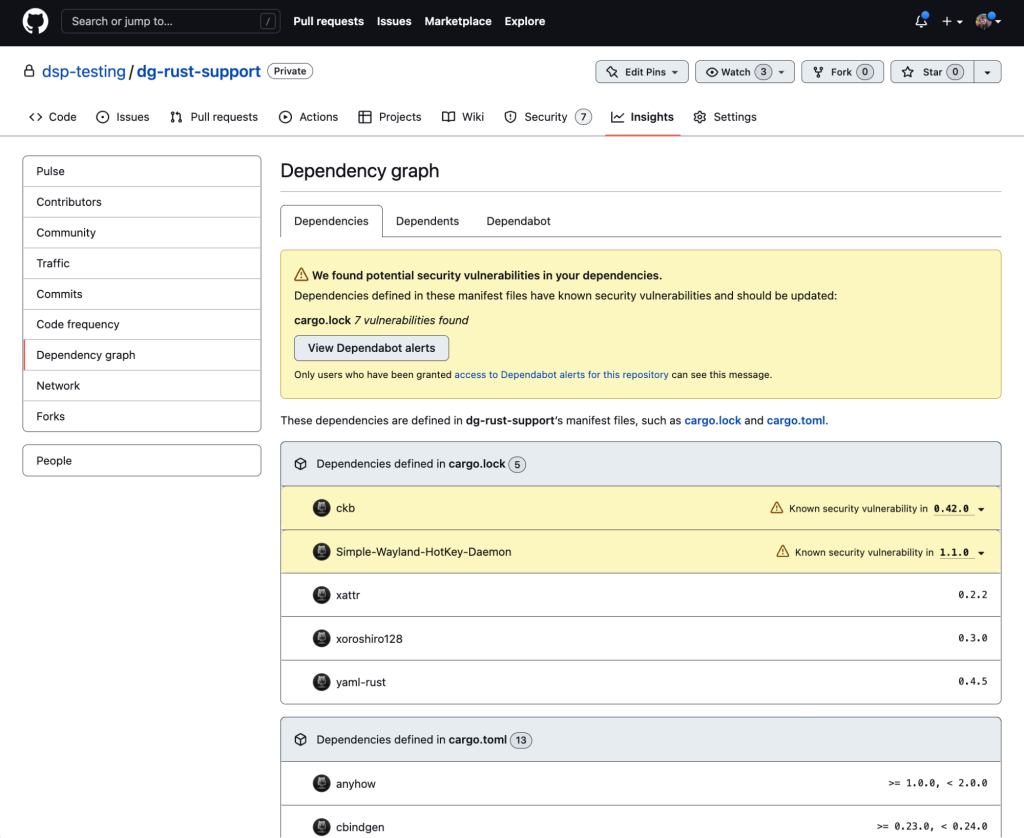
Task: Click the lock icon beside dsp-testing
Action: (x=29, y=71)
